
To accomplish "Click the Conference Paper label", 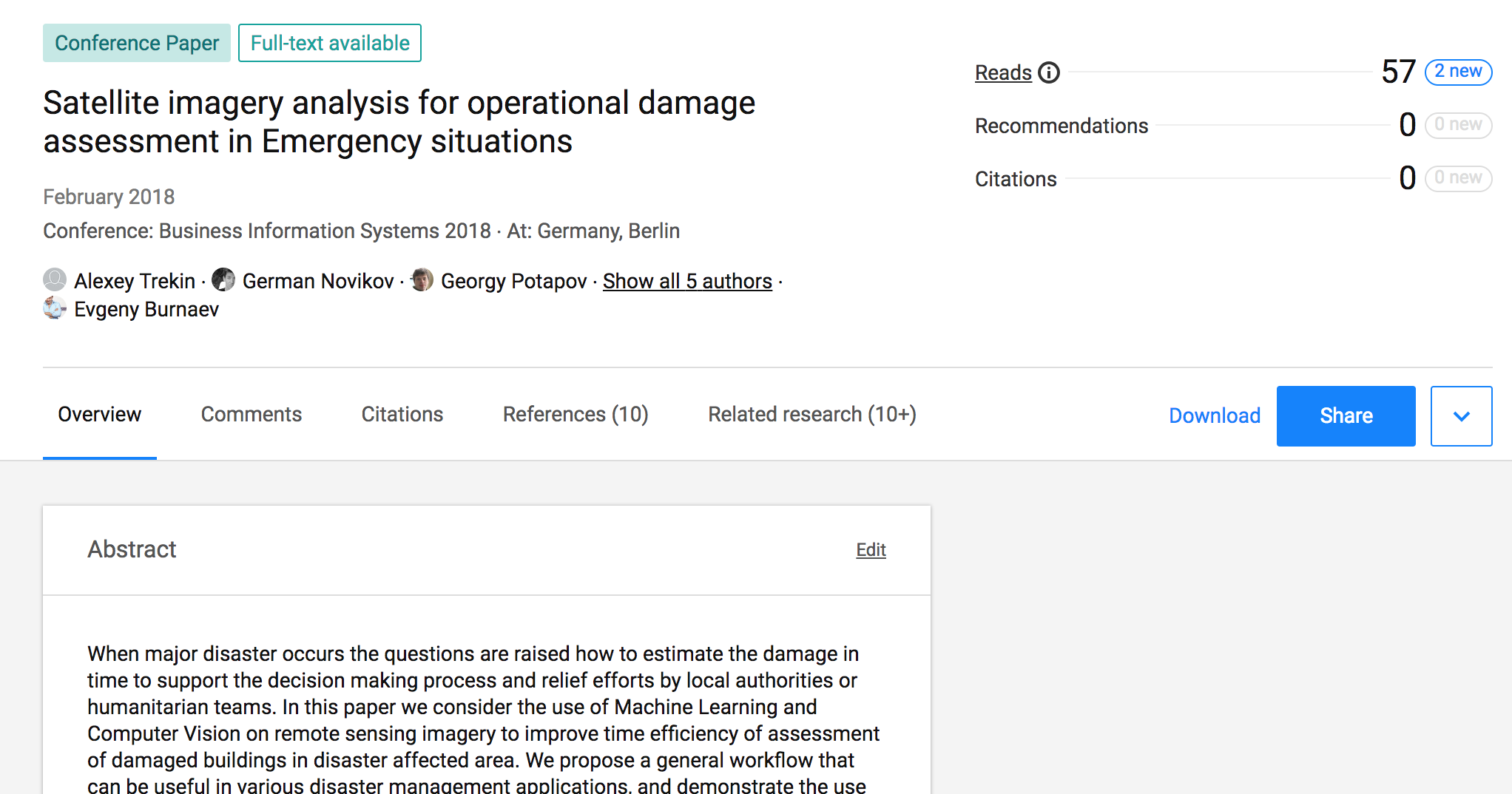I will [x=137, y=43].
